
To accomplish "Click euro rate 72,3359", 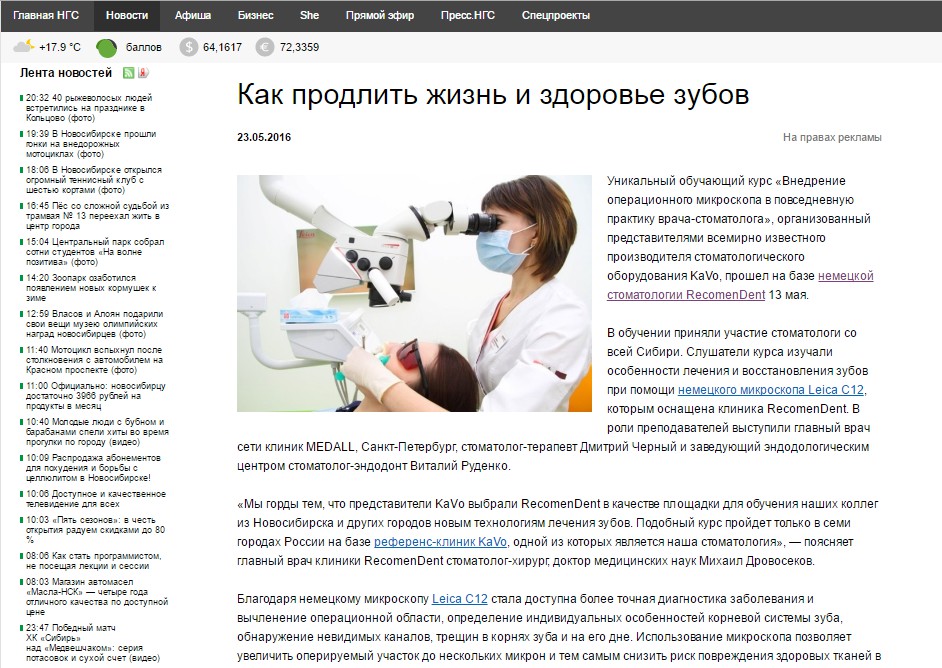I will 299,47.
